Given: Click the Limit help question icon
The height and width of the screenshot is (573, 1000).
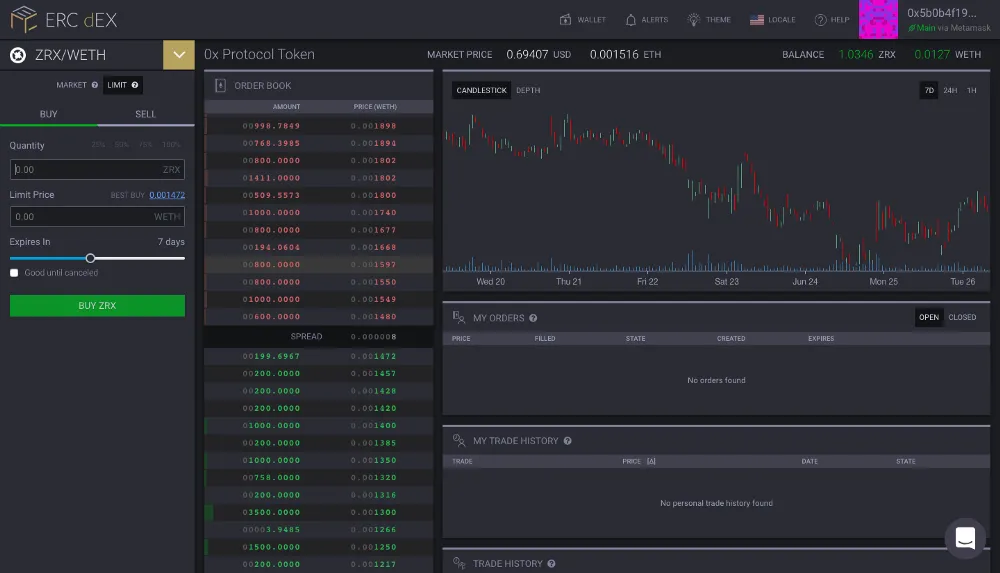Looking at the screenshot, I should click(x=135, y=85).
